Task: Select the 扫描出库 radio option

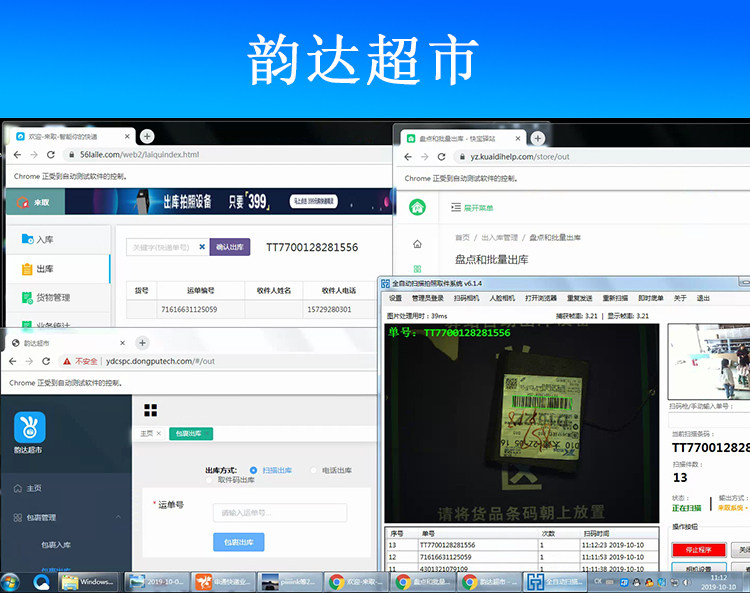Action: [254, 470]
